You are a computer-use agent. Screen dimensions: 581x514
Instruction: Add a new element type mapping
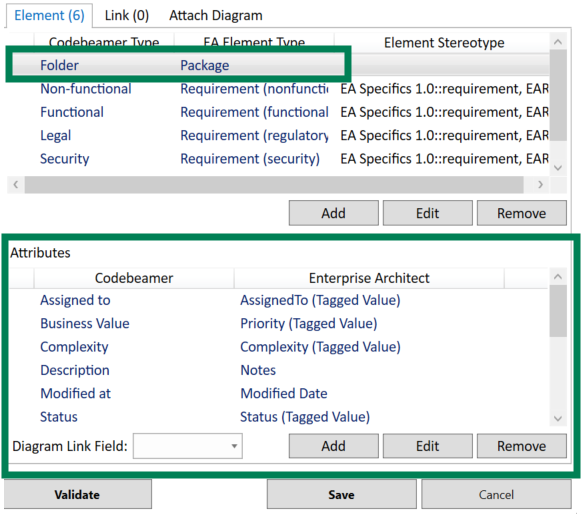(x=333, y=213)
